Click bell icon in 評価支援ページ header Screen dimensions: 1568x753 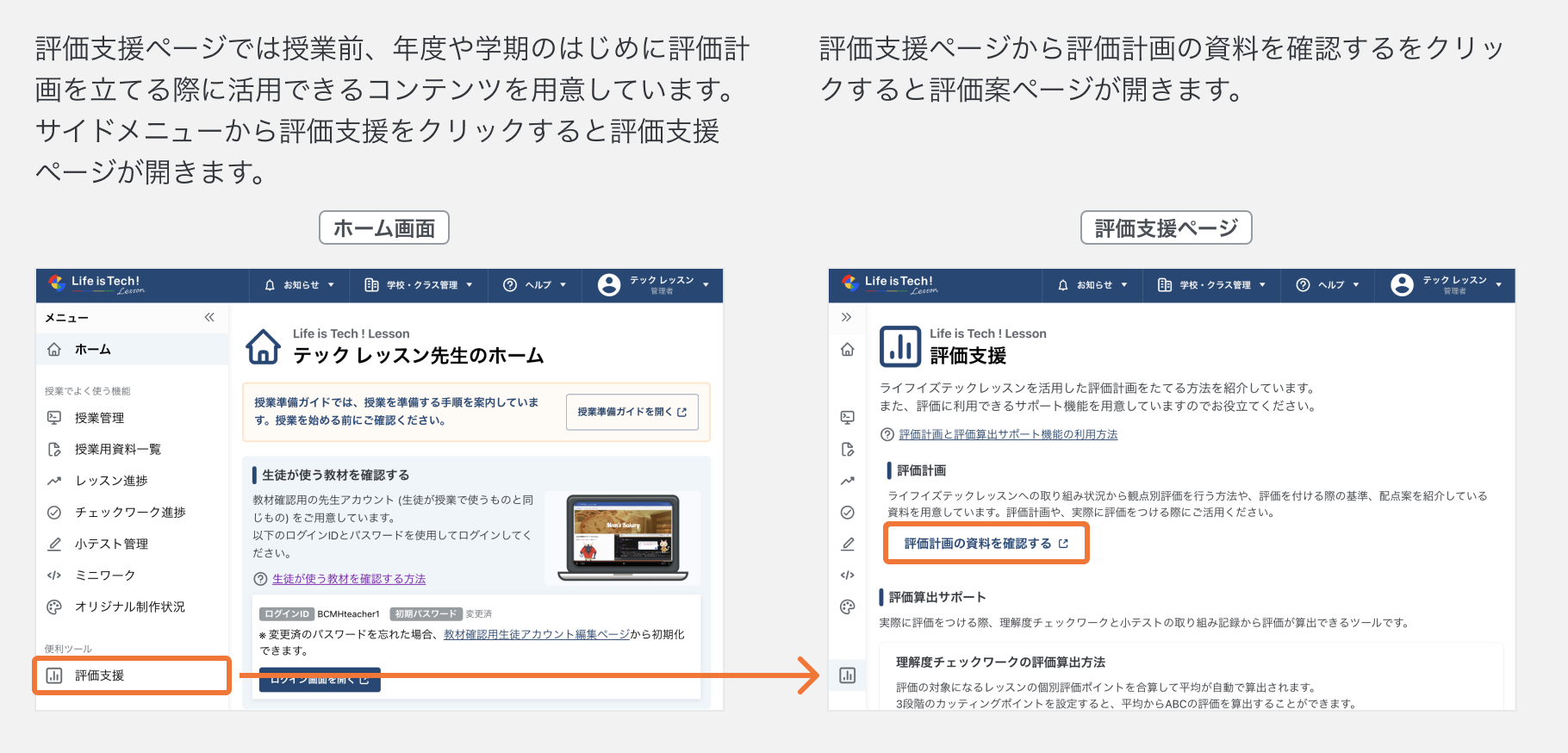click(x=1063, y=285)
